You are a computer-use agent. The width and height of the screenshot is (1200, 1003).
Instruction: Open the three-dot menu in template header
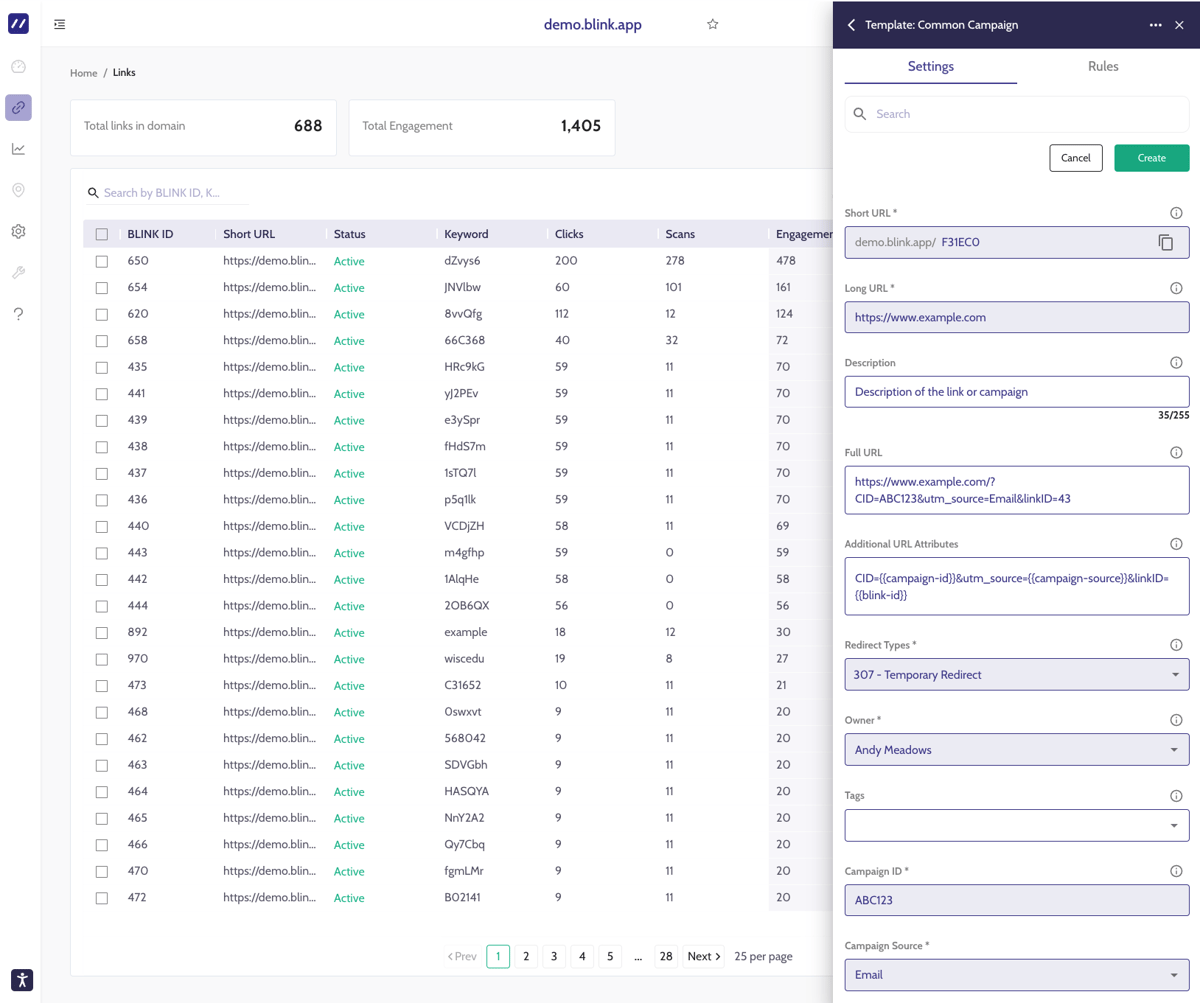point(1155,25)
